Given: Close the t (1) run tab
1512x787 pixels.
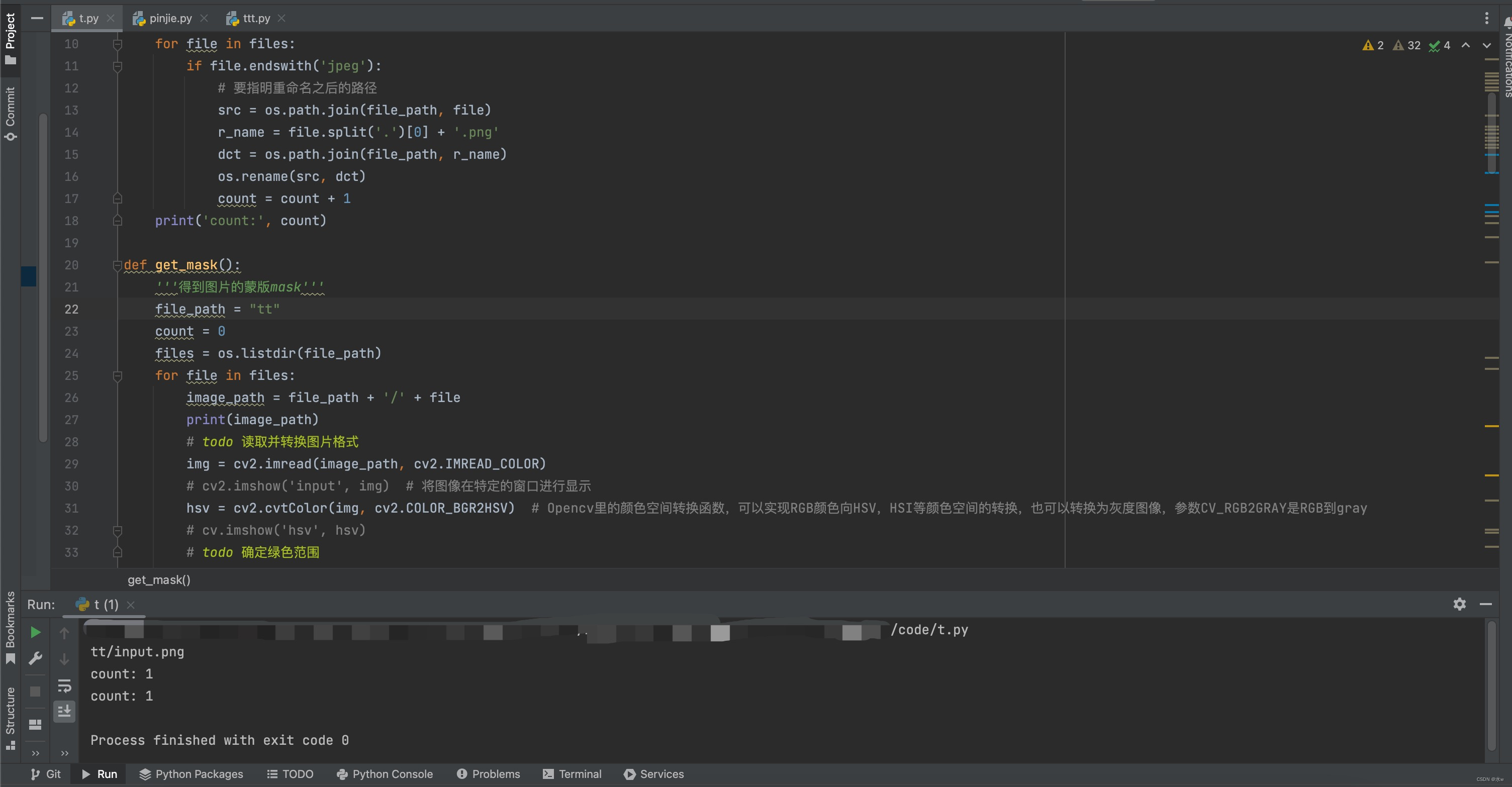Looking at the screenshot, I should tap(130, 605).
